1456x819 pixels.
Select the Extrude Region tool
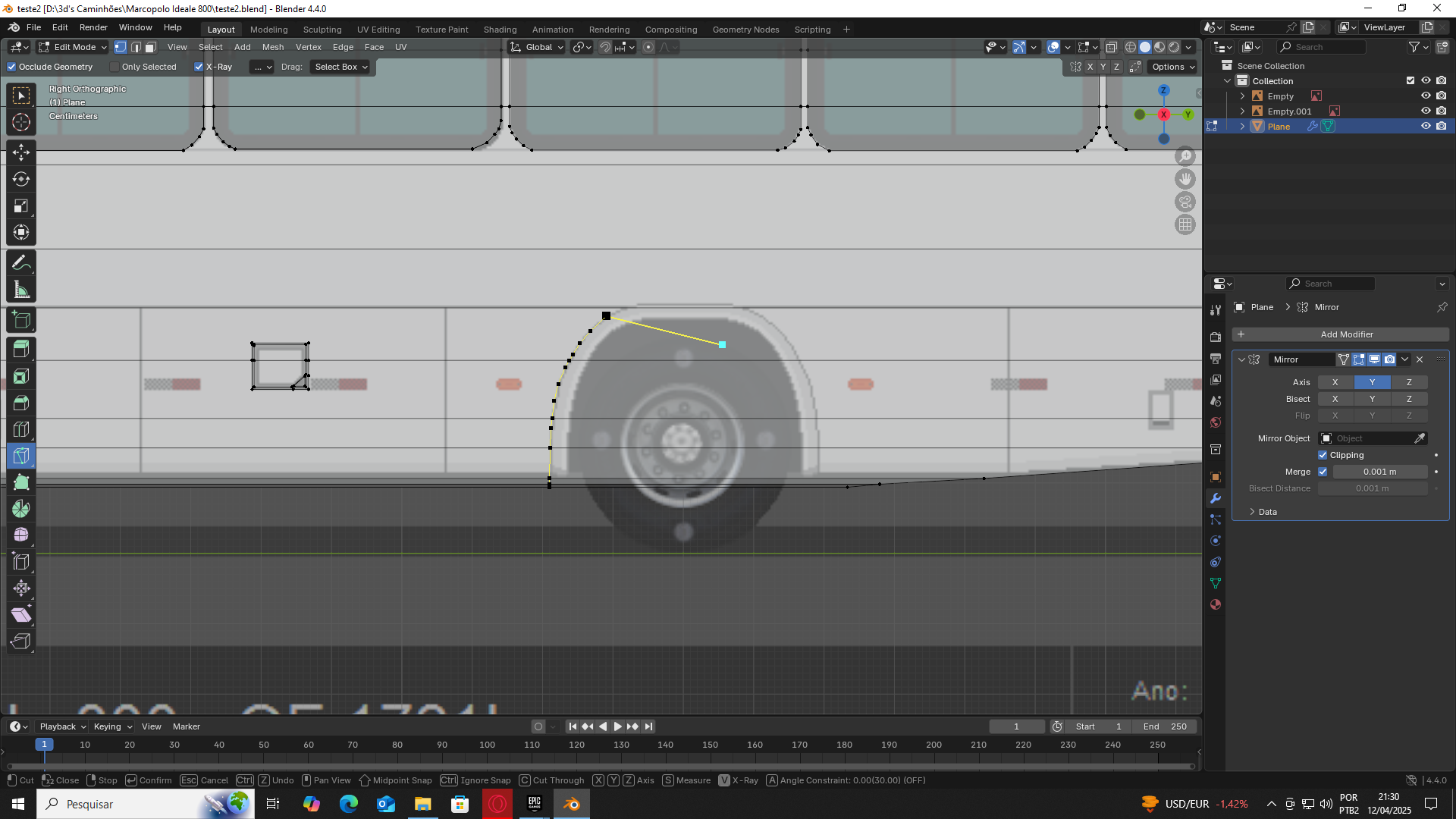[21, 349]
